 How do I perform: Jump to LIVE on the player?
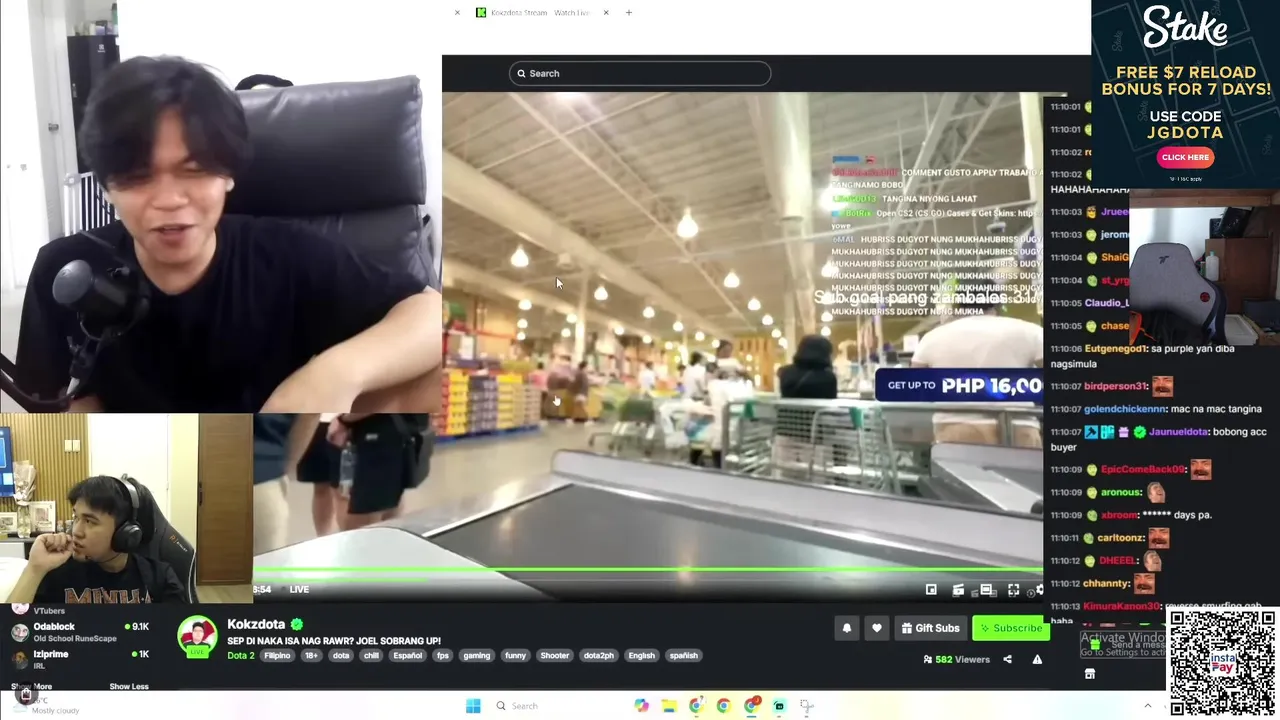pyautogui.click(x=299, y=590)
